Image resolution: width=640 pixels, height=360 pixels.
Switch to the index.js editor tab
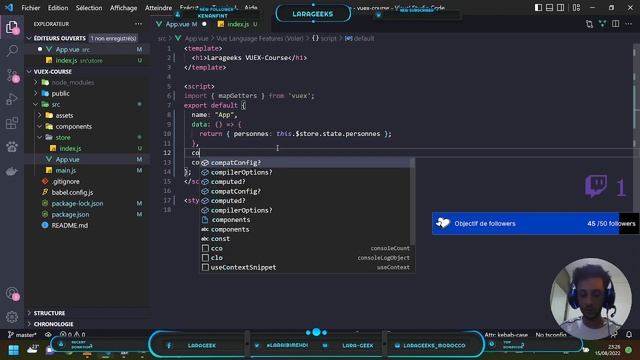[238, 24]
